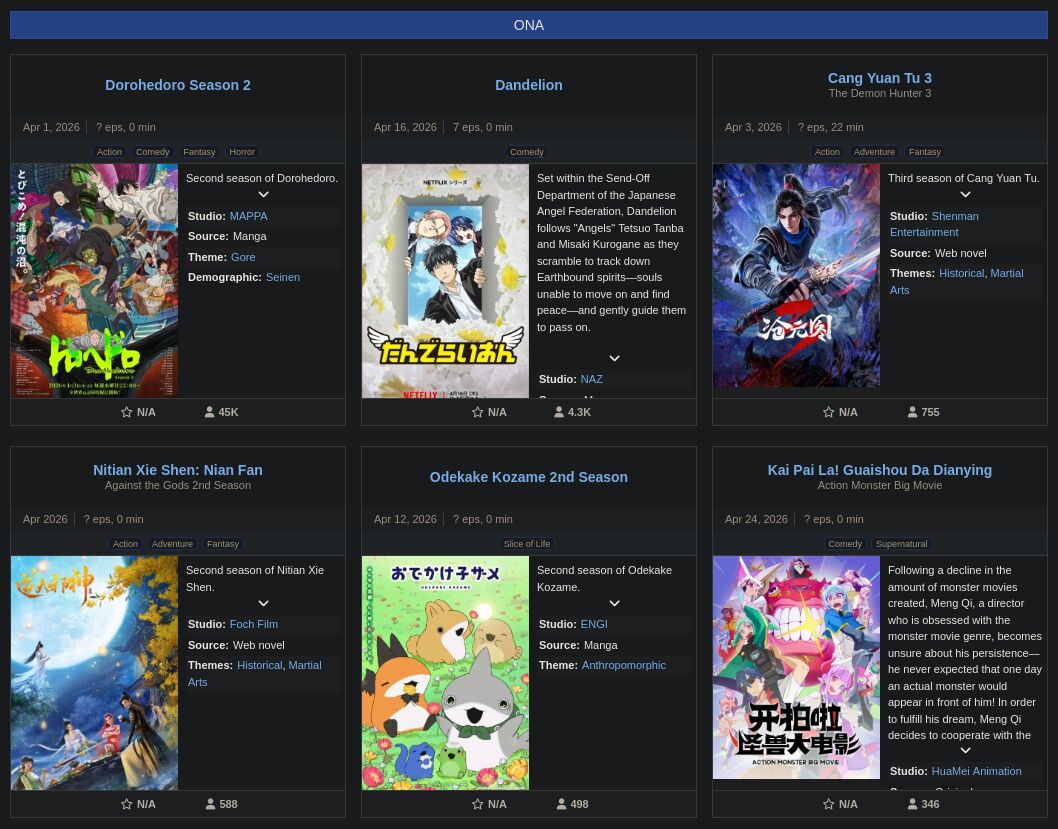Click the members icon beside 4.3K

559,412
